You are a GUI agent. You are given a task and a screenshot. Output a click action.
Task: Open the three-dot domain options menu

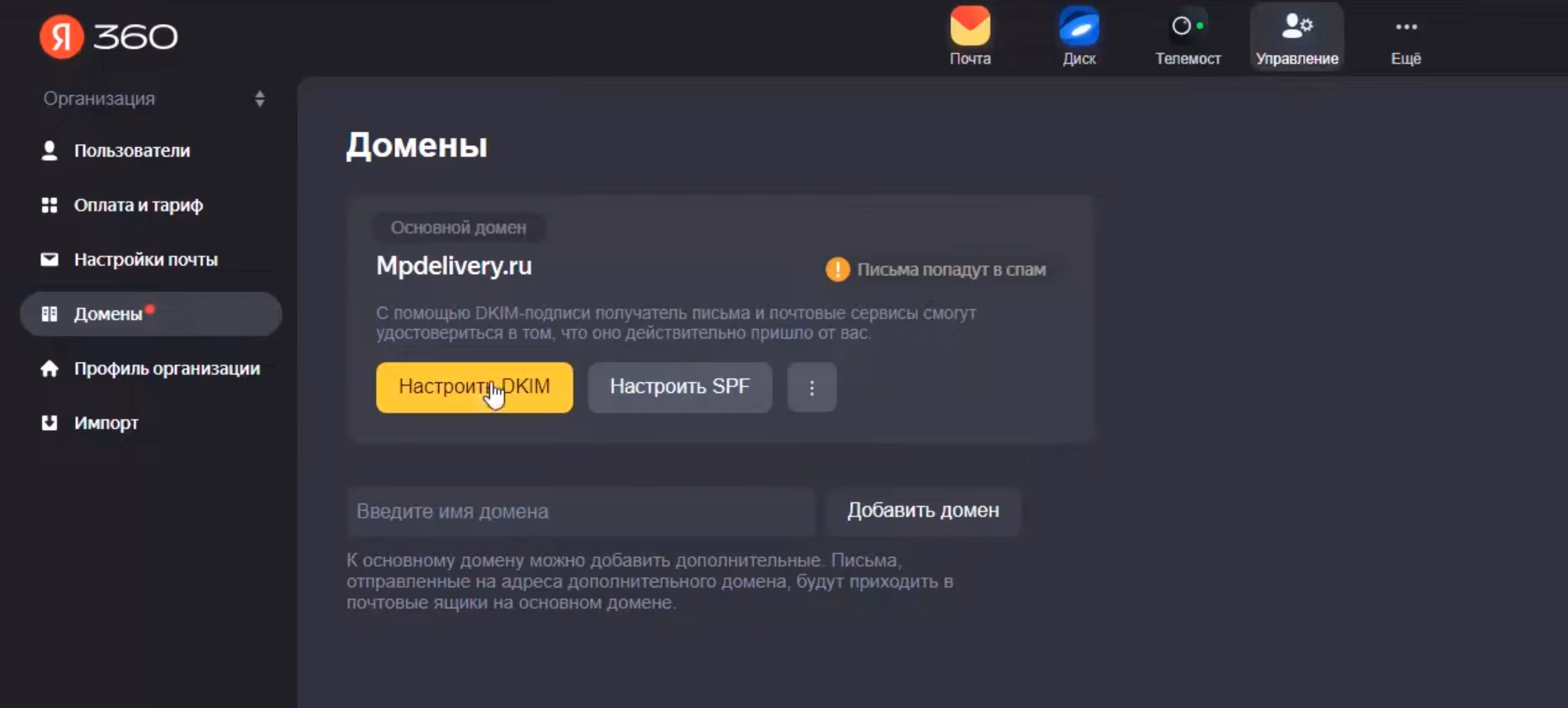pyautogui.click(x=812, y=387)
